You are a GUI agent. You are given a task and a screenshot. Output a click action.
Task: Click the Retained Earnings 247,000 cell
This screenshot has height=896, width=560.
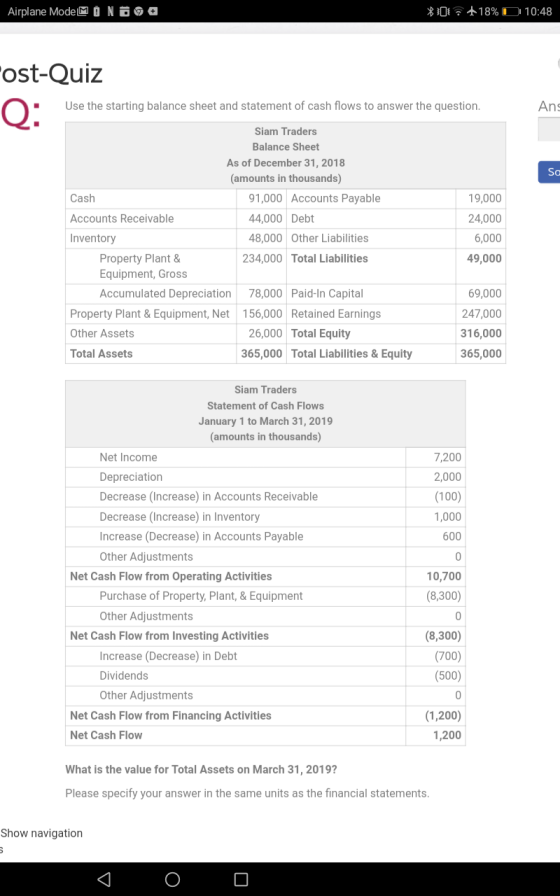tap(481, 314)
